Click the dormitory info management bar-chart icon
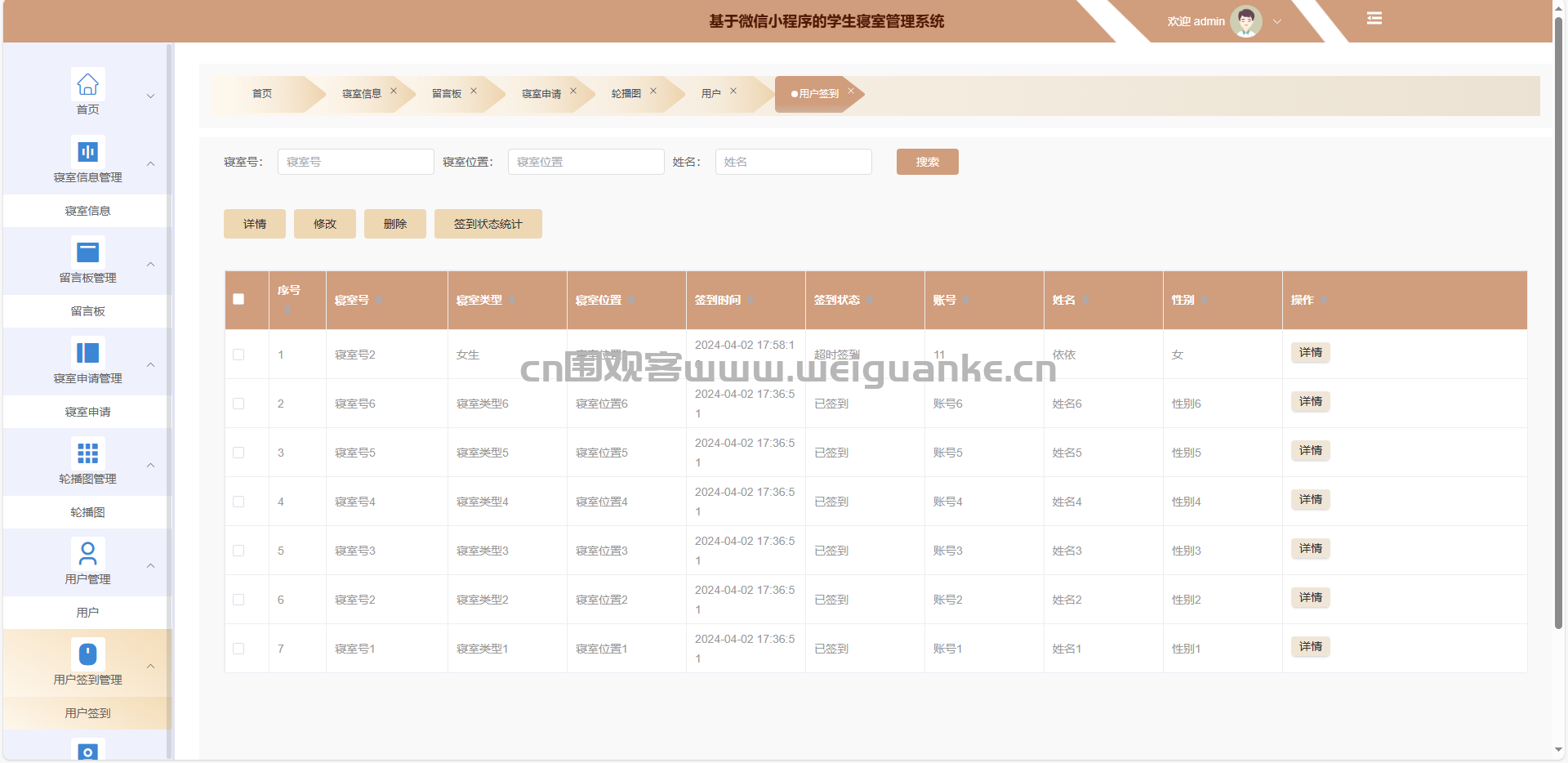 [x=87, y=152]
